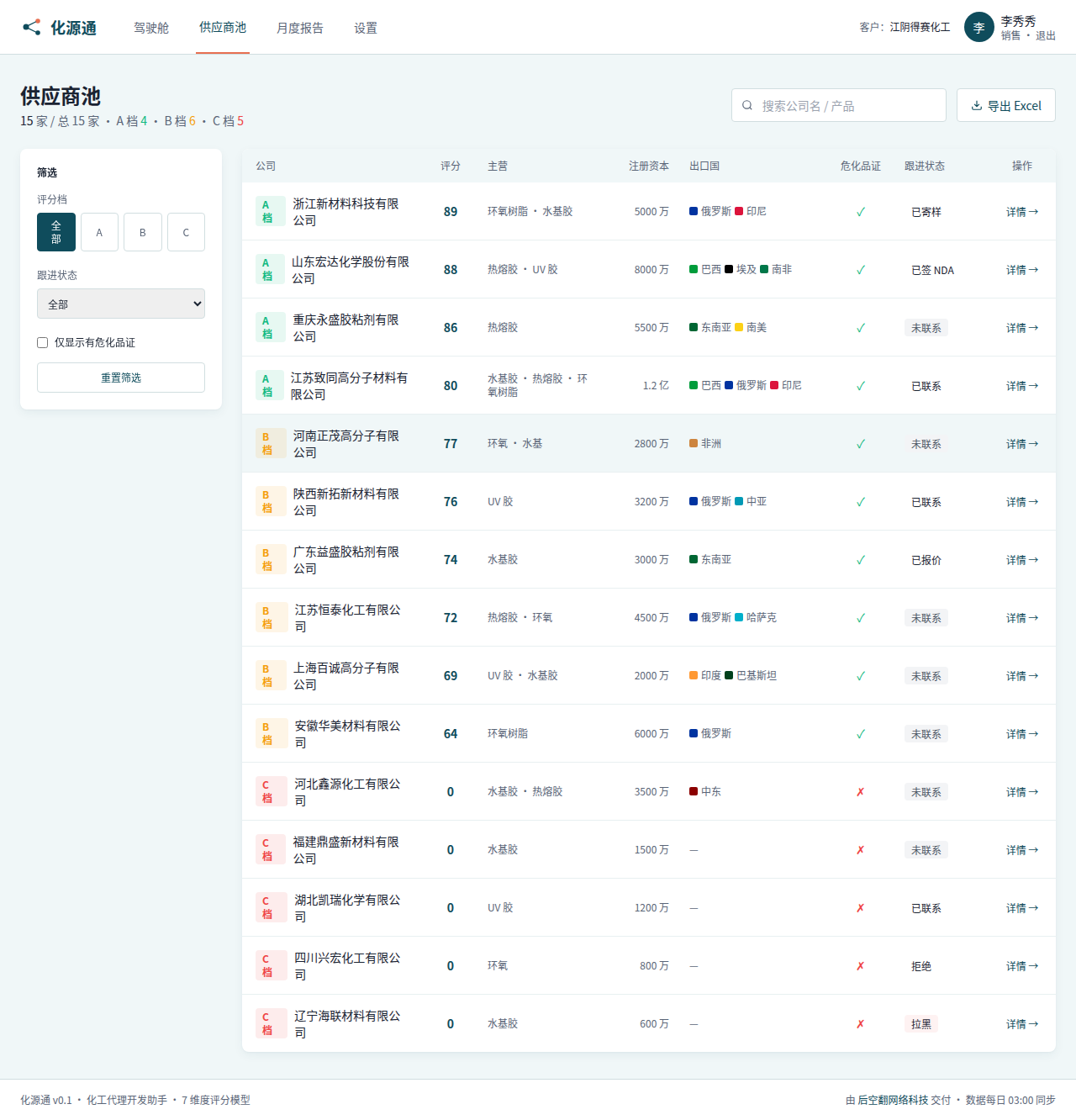Click the 评分 column header
This screenshot has height=1120, width=1076.
click(451, 166)
